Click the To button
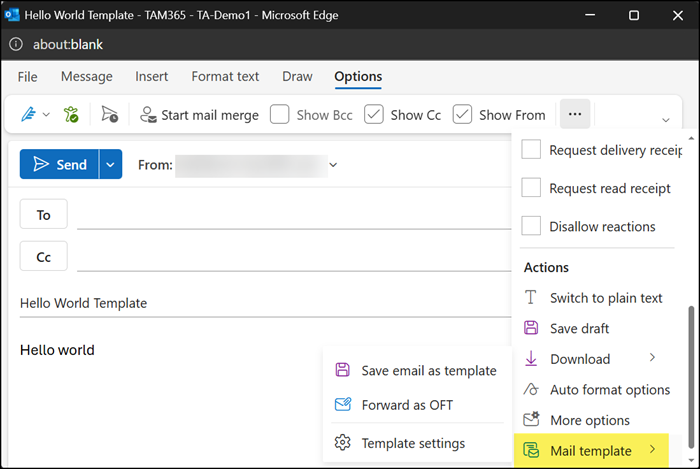 pos(43,215)
